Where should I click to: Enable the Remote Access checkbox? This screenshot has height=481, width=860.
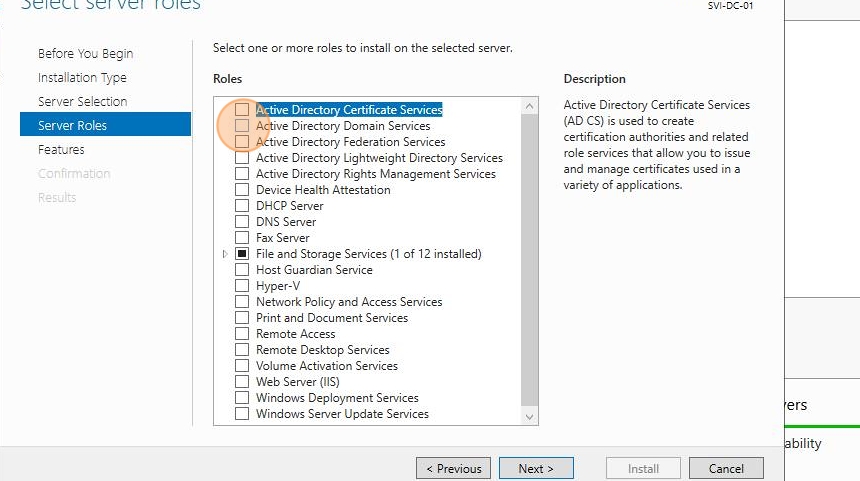242,333
